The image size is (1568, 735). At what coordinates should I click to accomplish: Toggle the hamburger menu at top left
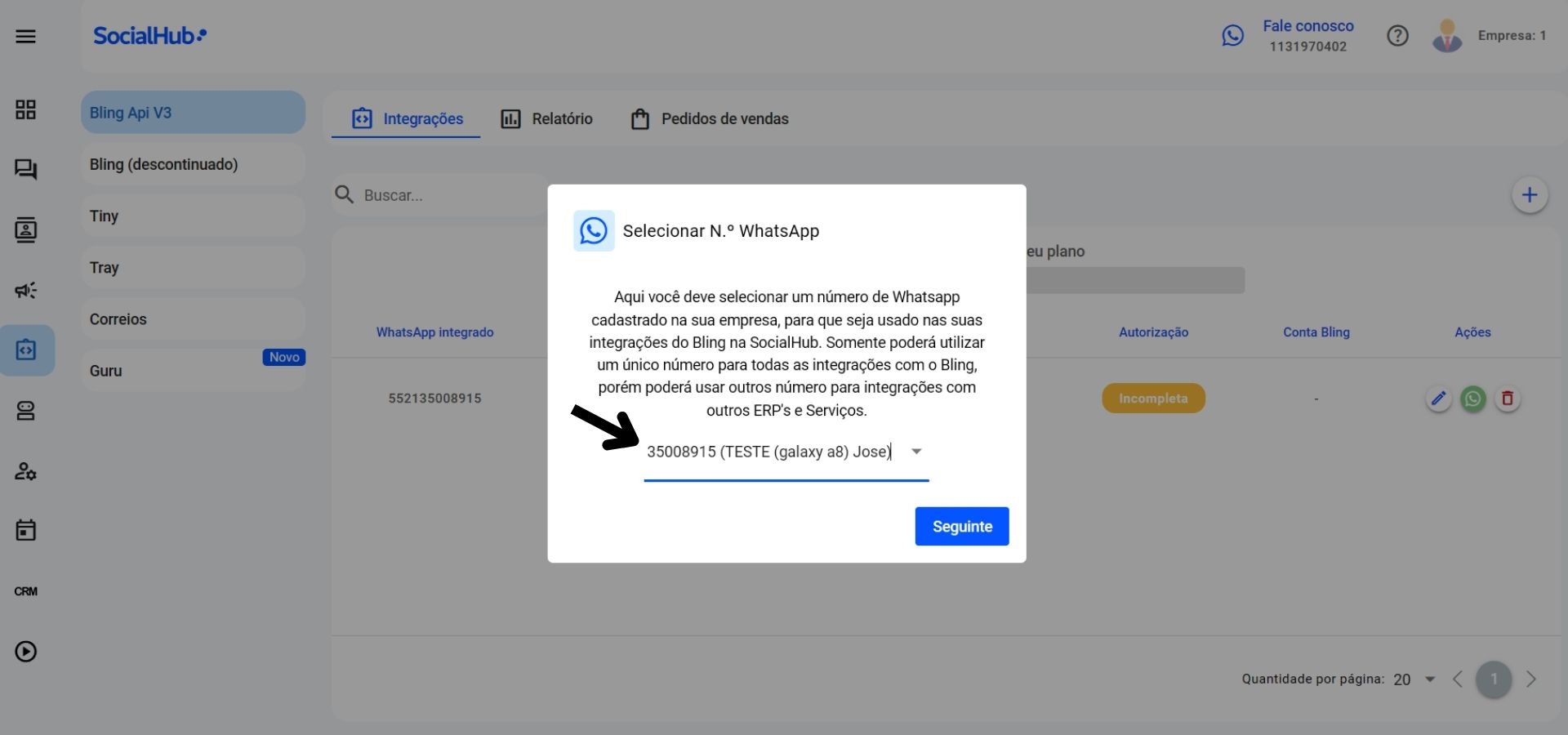coord(27,36)
